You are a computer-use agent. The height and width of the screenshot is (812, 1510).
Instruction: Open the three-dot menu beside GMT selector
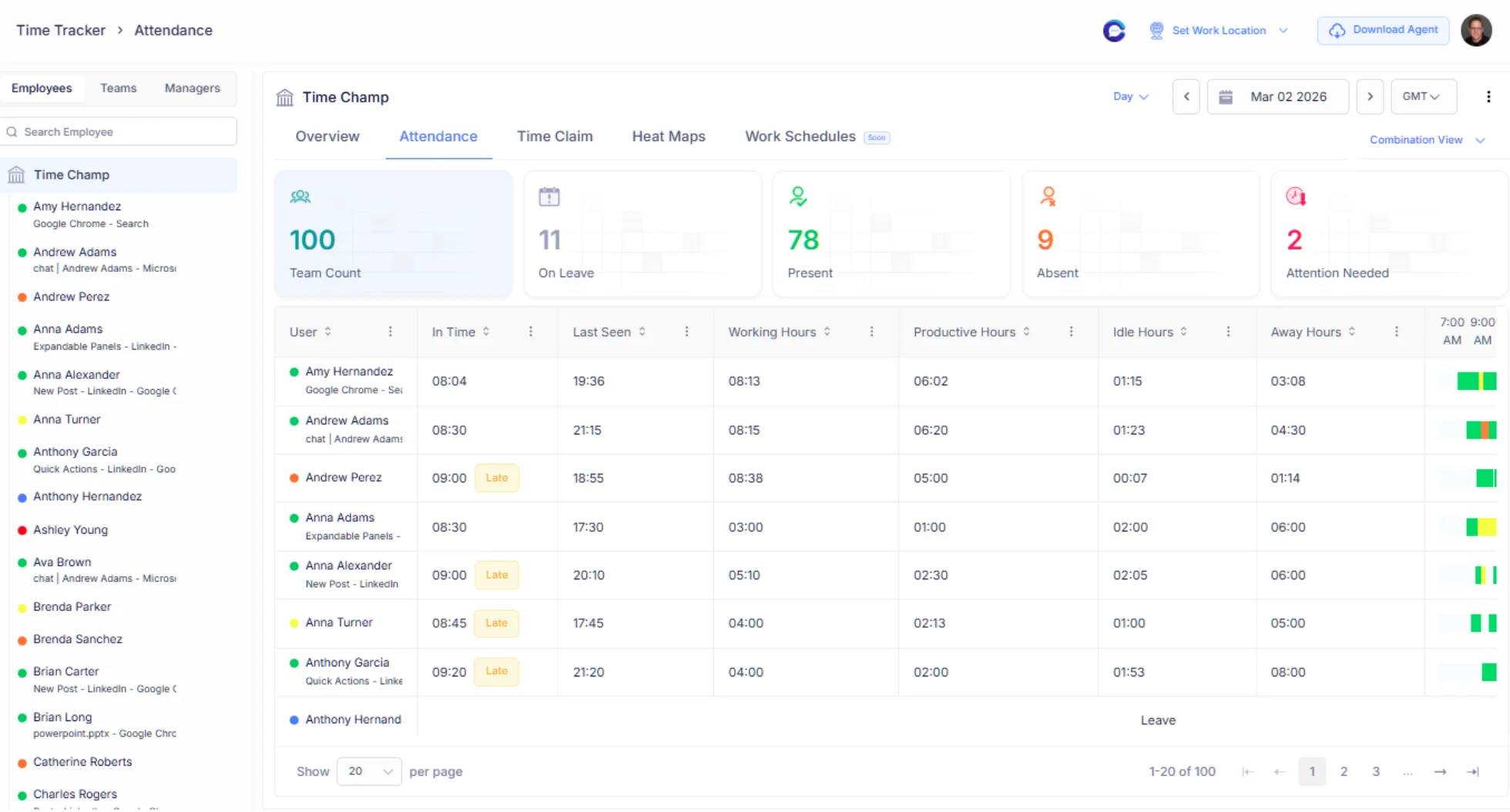[1488, 96]
